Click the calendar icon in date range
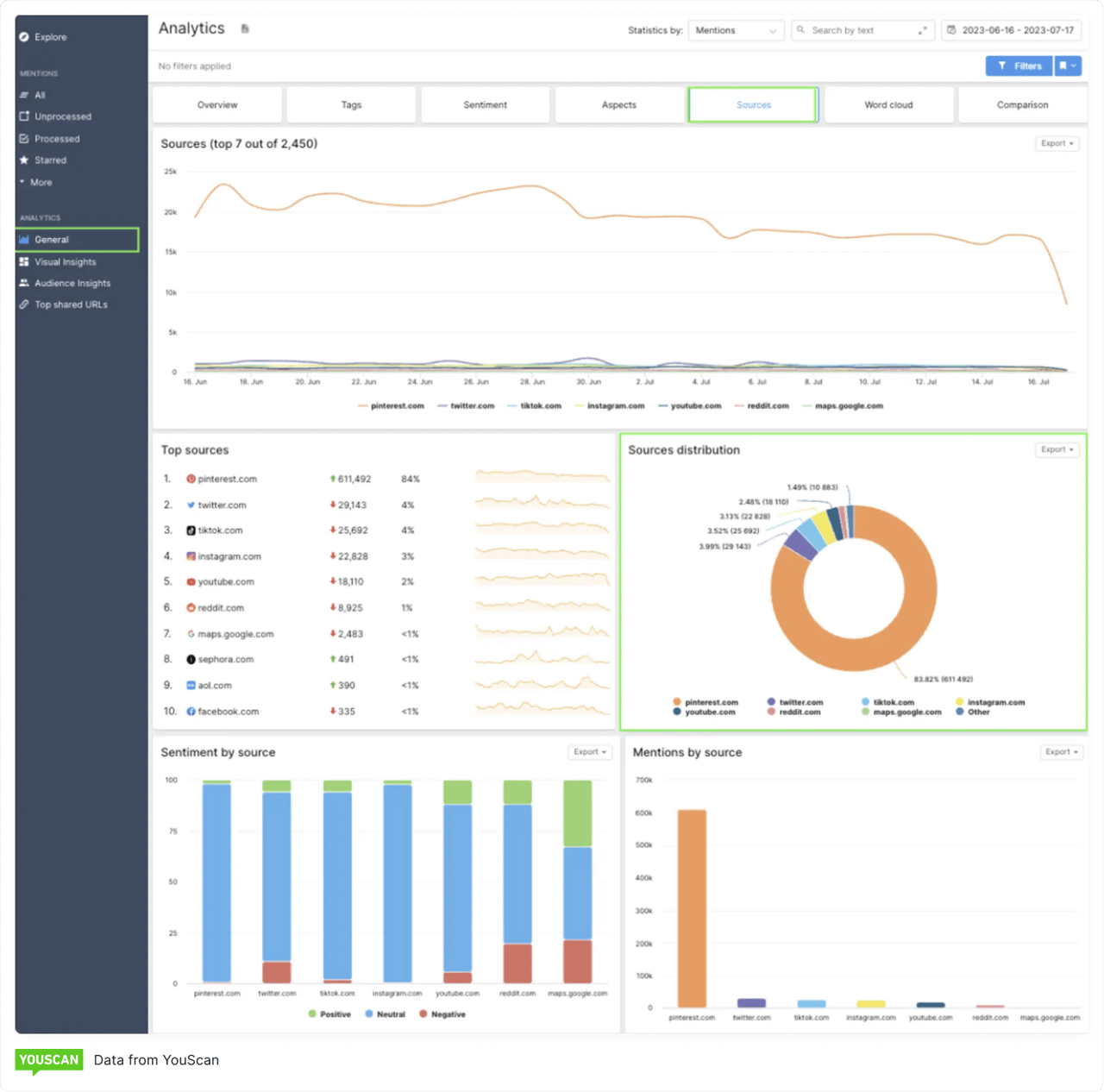The image size is (1104, 1092). [951, 30]
